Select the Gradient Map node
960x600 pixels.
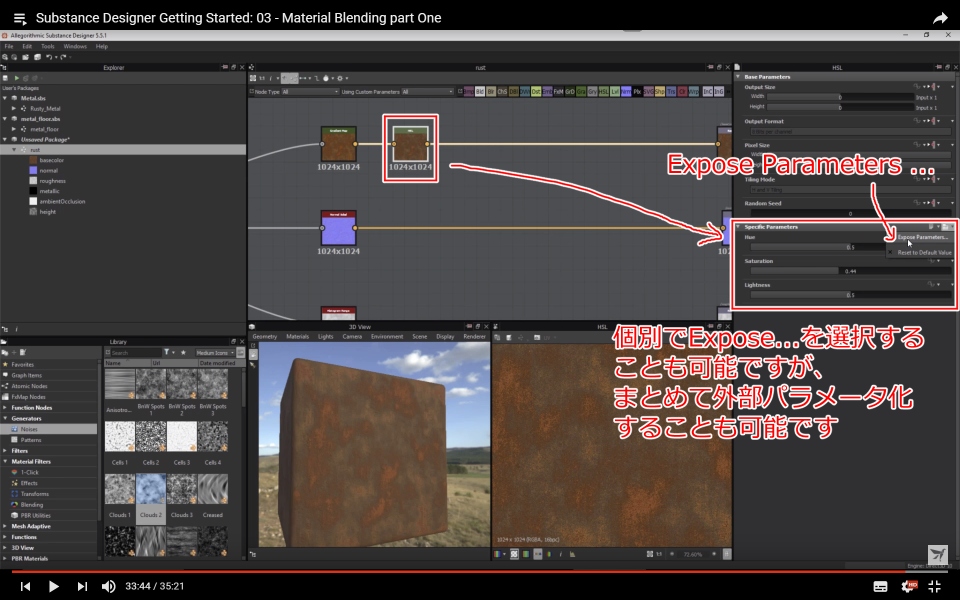[x=339, y=144]
